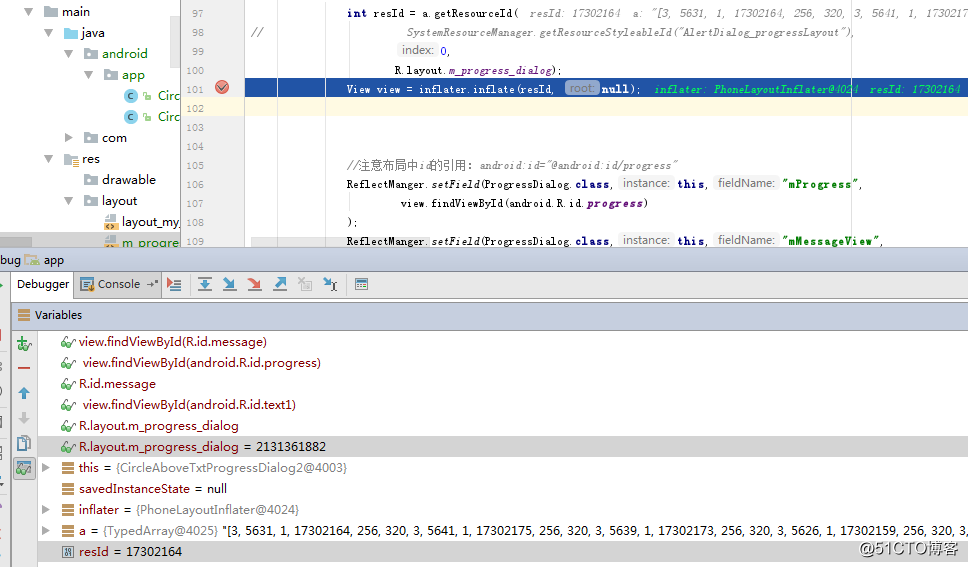Switch to the Console tab

pos(119,284)
